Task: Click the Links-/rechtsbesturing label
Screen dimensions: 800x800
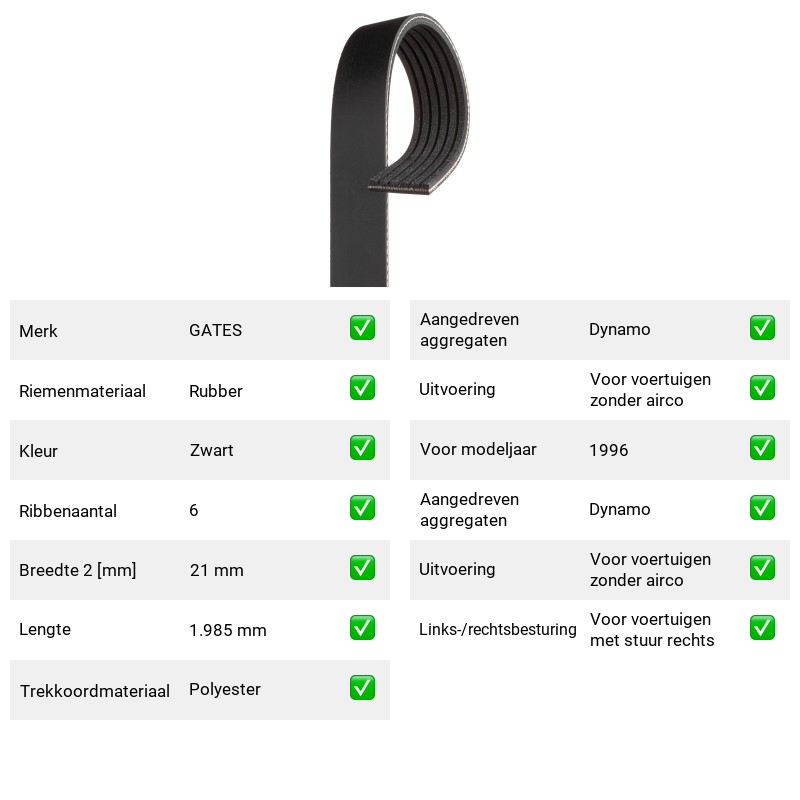Action: click(x=497, y=630)
